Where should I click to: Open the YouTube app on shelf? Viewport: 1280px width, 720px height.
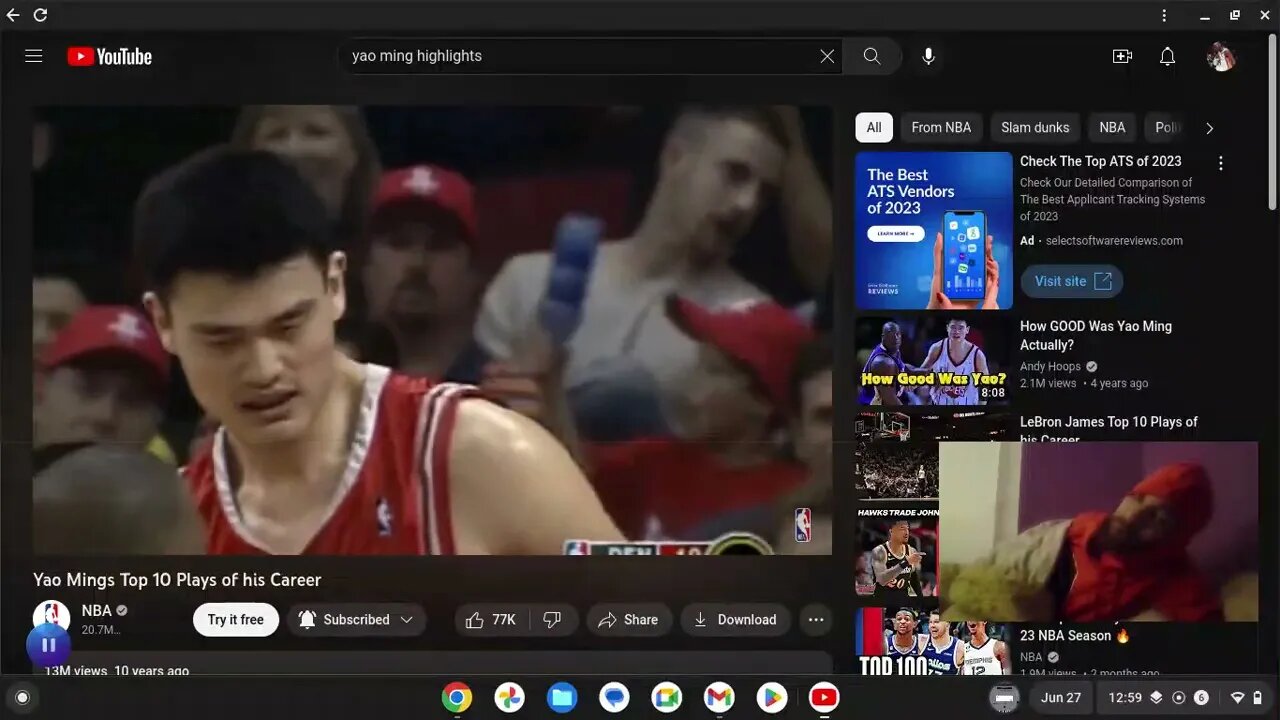pyautogui.click(x=824, y=697)
